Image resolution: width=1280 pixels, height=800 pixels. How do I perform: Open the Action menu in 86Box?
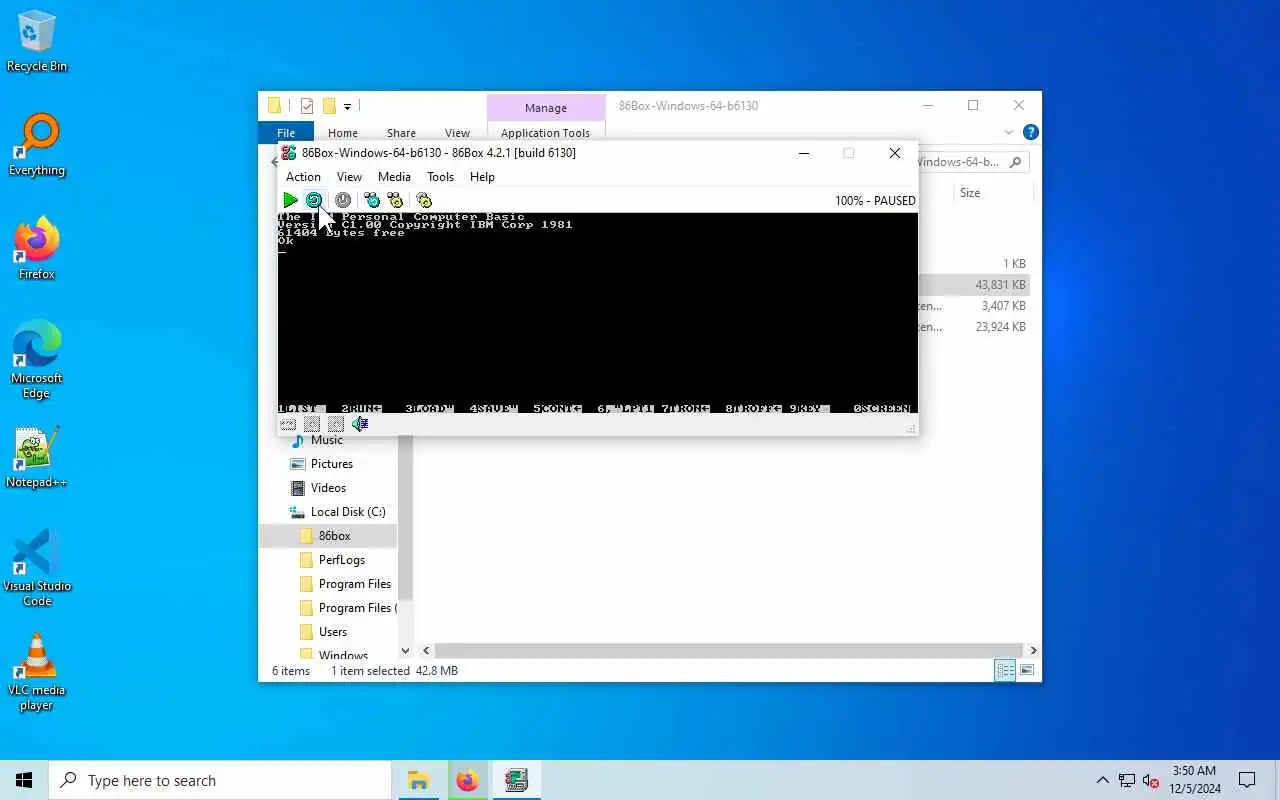point(303,177)
